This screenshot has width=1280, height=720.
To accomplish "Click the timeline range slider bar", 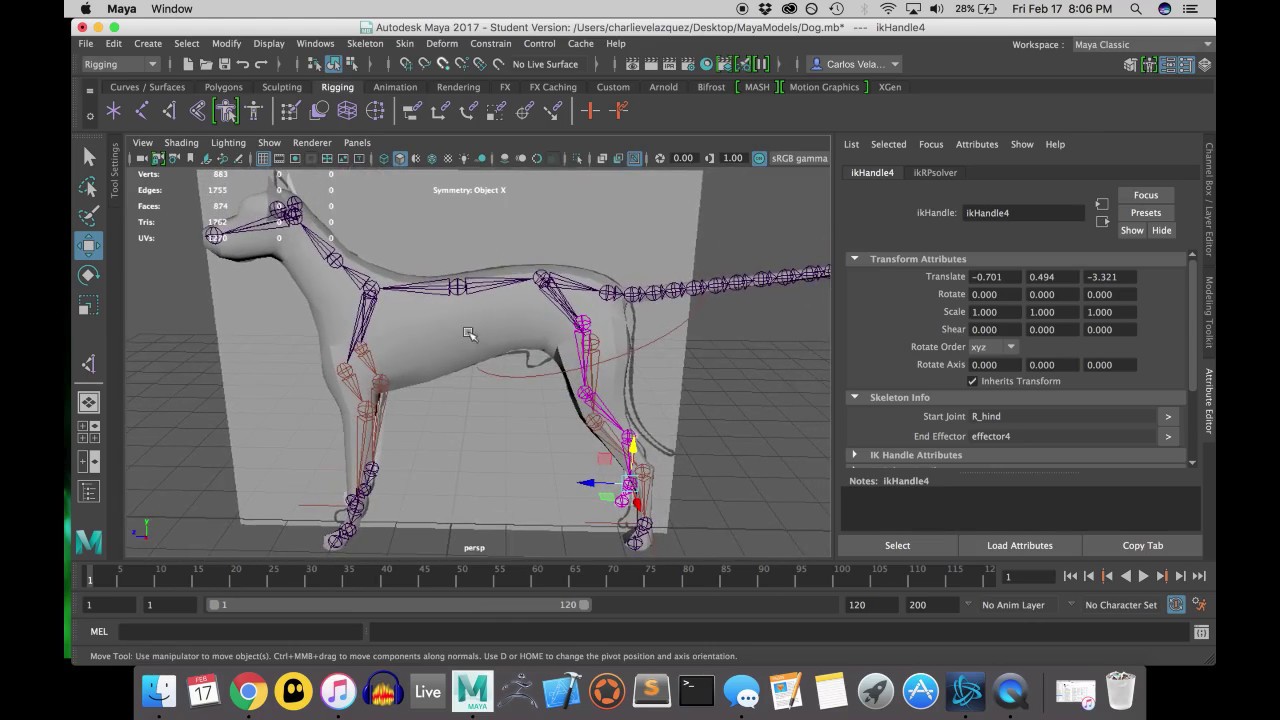I will [400, 605].
